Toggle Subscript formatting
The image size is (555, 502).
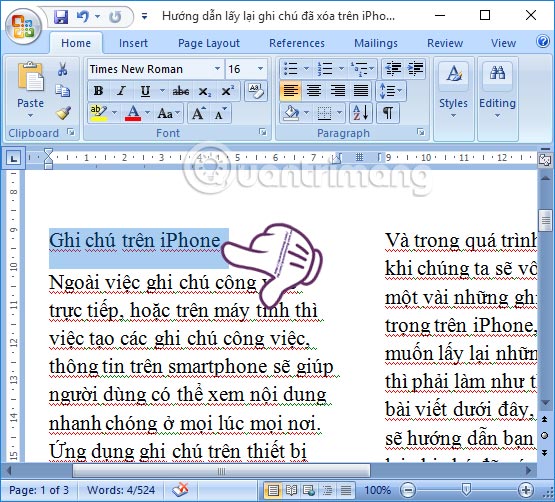click(204, 91)
